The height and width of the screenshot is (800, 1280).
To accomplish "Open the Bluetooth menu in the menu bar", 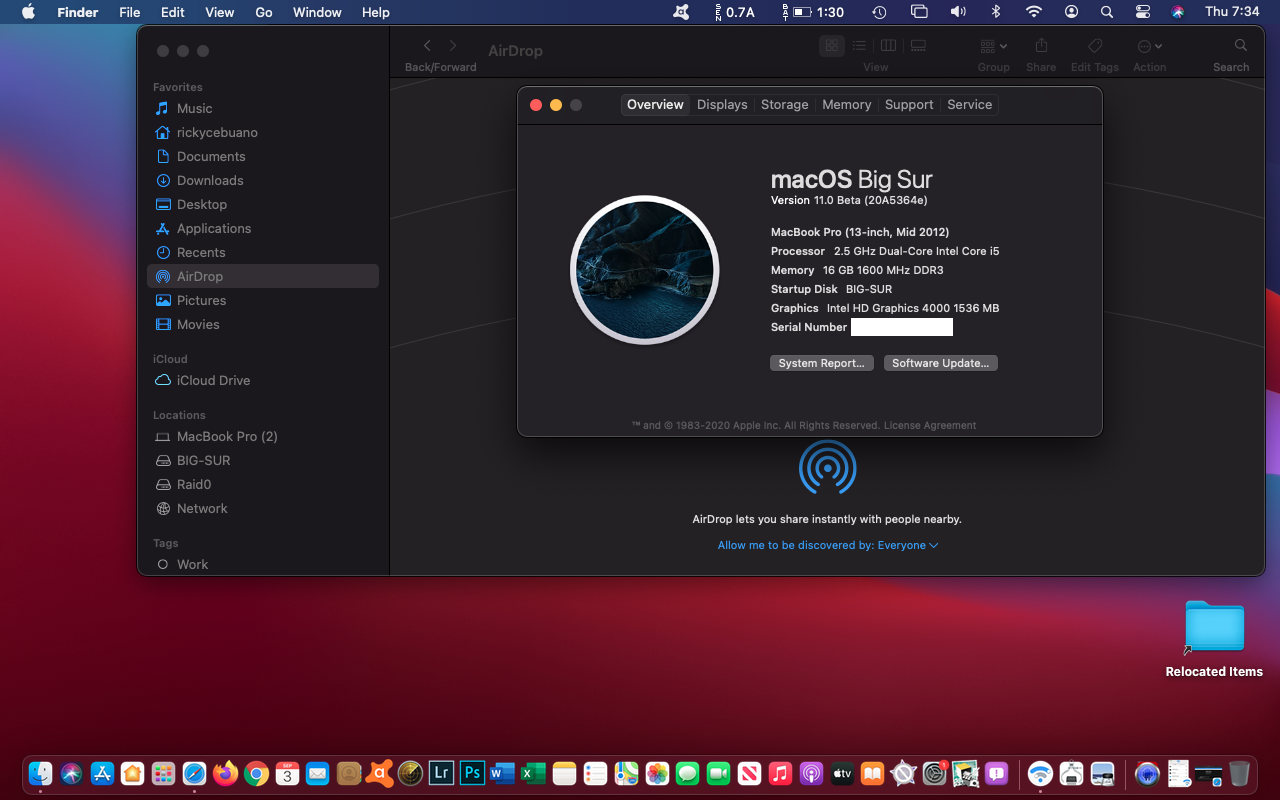I will (x=996, y=12).
